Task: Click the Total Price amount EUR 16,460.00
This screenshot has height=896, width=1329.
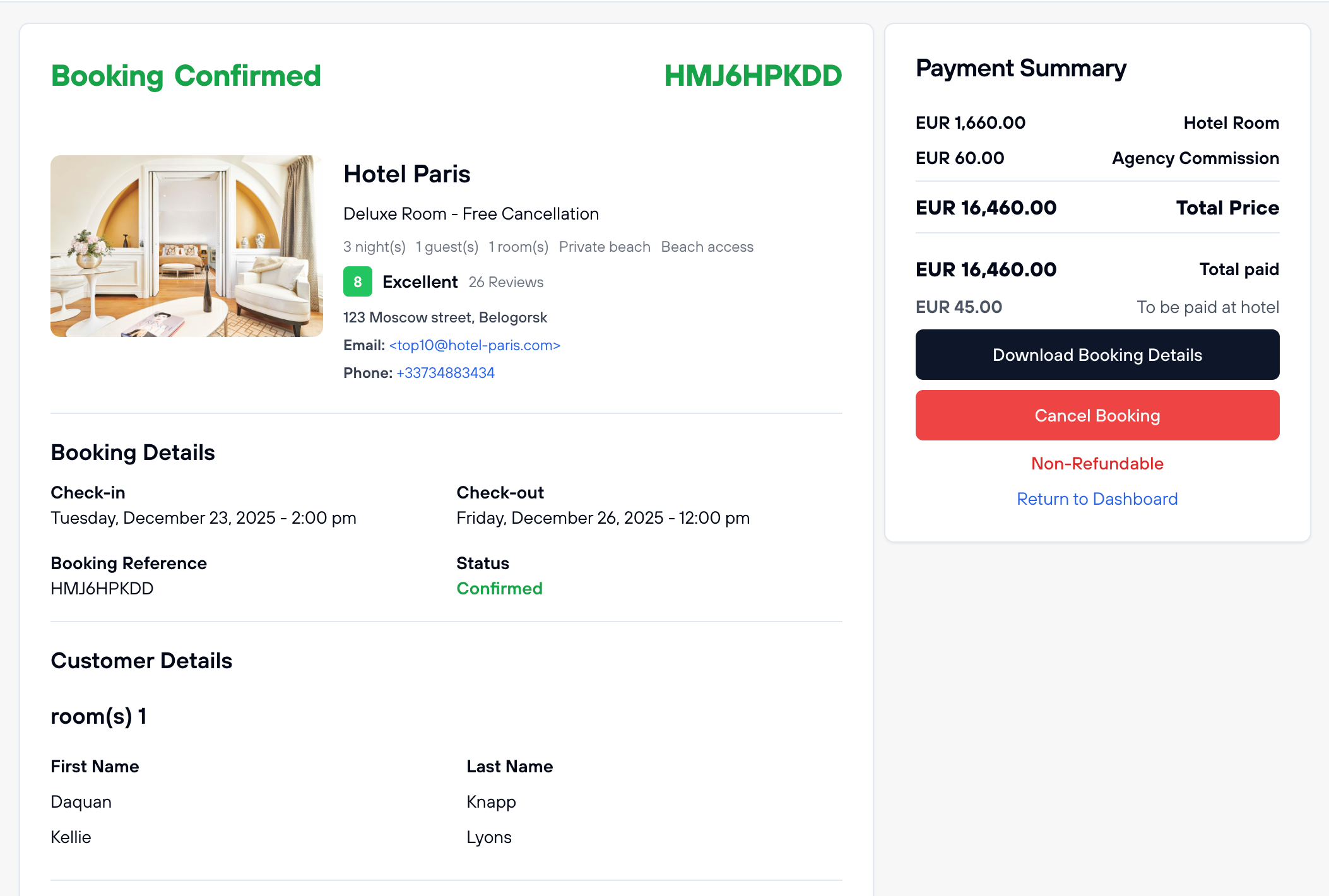Action: [x=986, y=208]
